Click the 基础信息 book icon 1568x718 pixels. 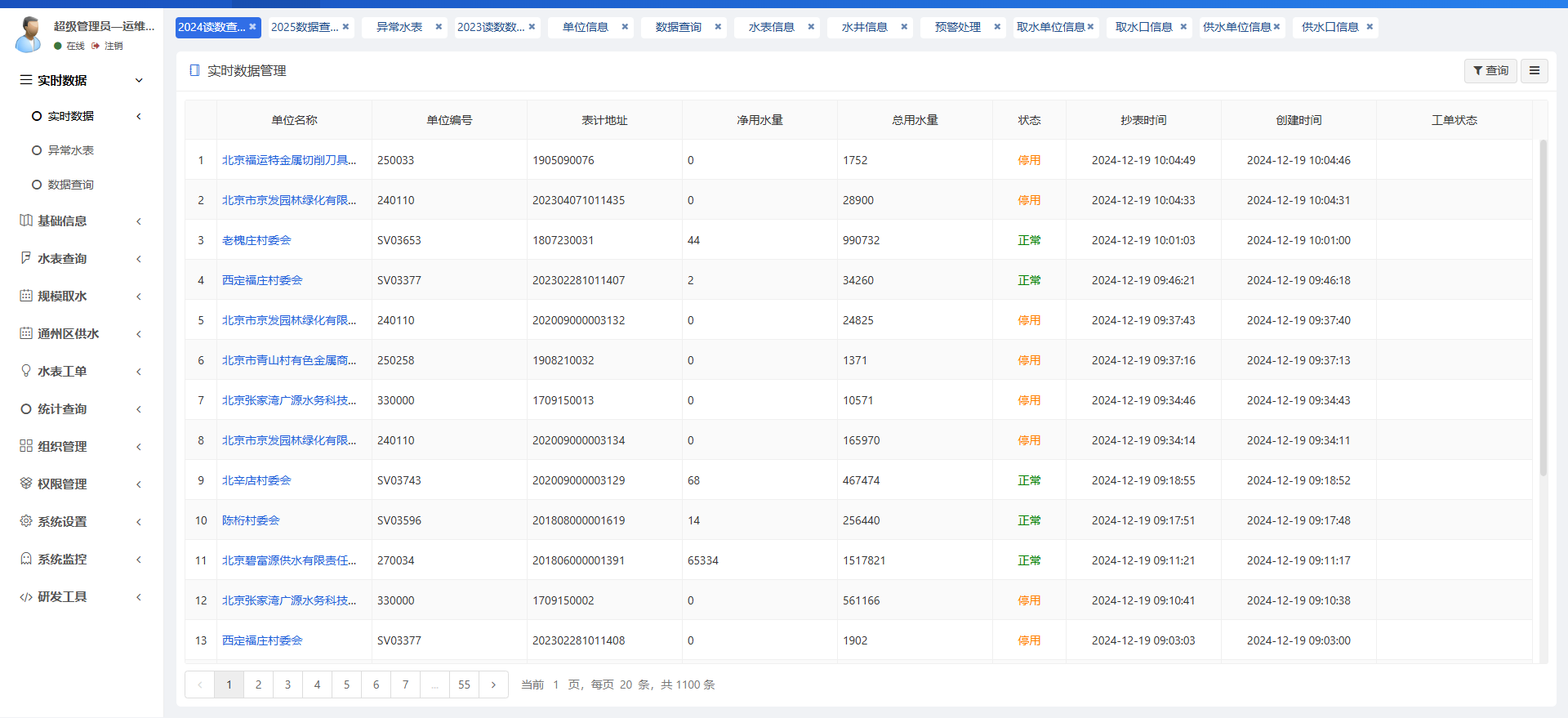click(x=26, y=221)
